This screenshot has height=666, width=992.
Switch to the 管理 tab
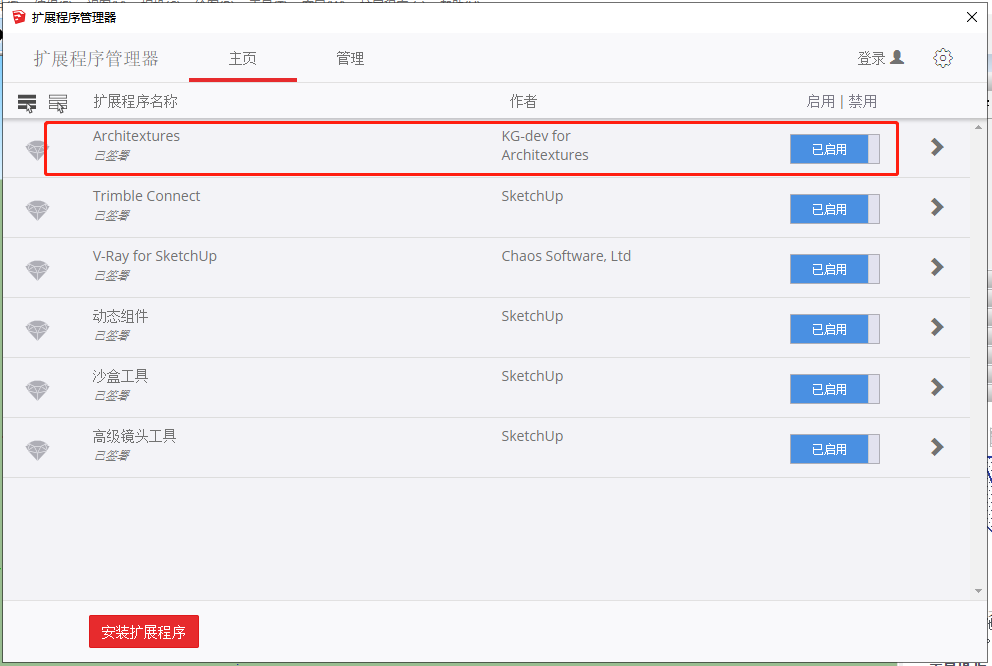click(x=350, y=59)
